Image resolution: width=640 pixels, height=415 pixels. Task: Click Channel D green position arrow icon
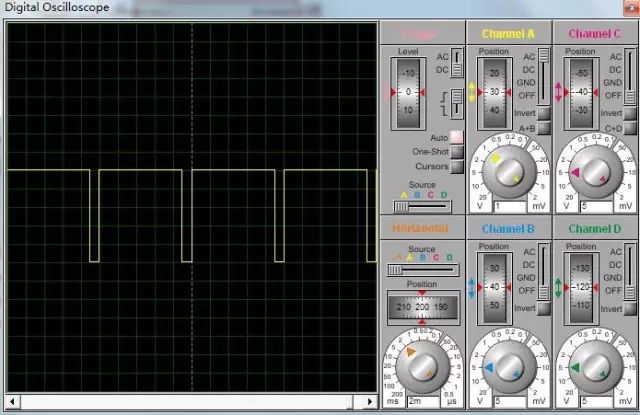557,288
